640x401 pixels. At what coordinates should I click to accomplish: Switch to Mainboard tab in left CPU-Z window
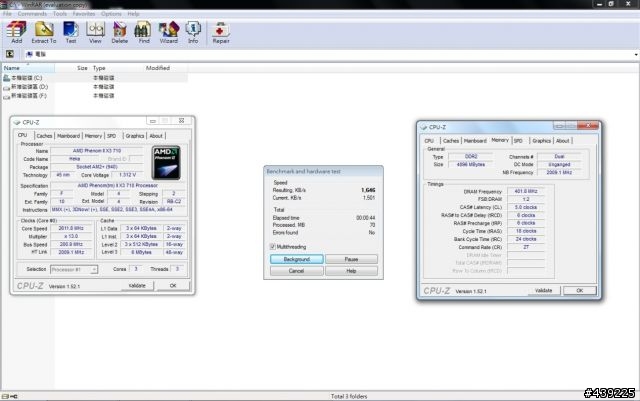[68, 136]
